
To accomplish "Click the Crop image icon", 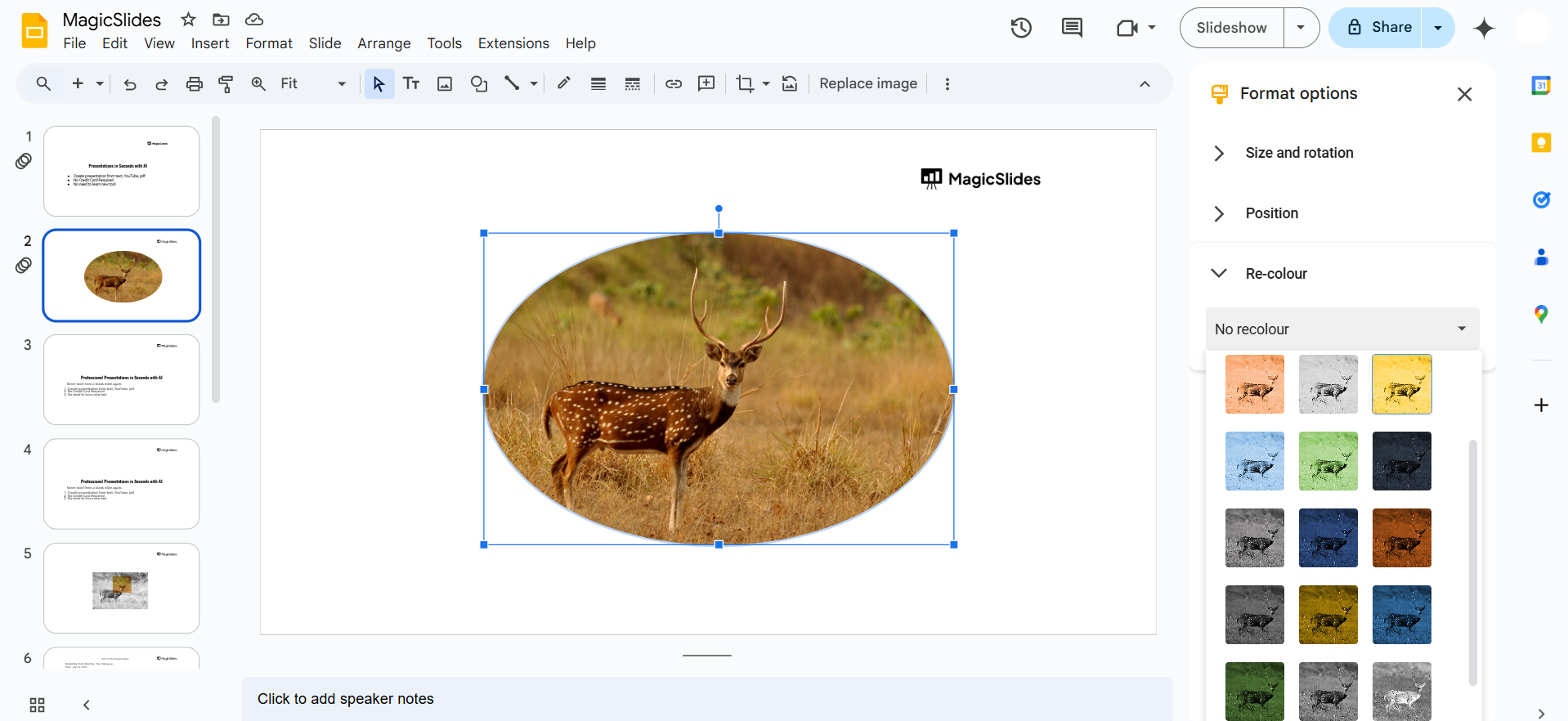I will point(744,84).
